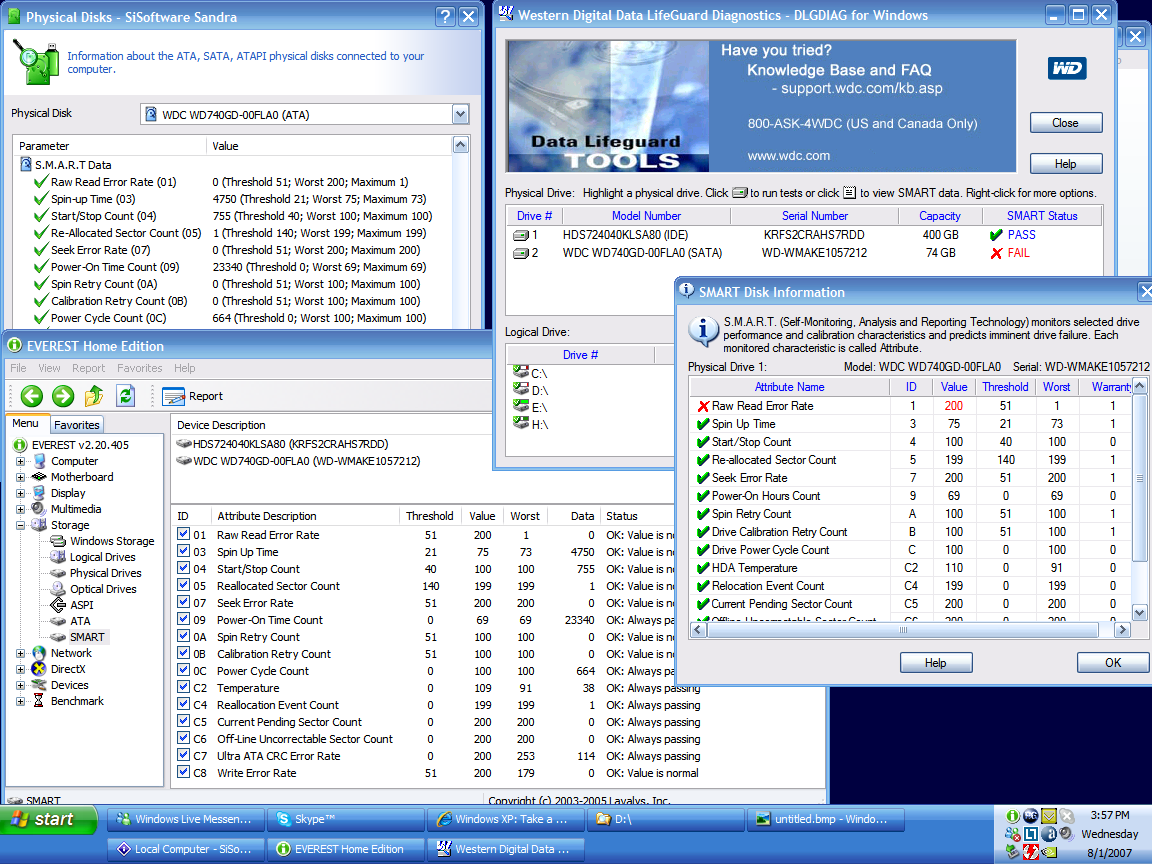Click the C:\ logical drive icon
The image size is (1152, 864).
click(x=520, y=372)
